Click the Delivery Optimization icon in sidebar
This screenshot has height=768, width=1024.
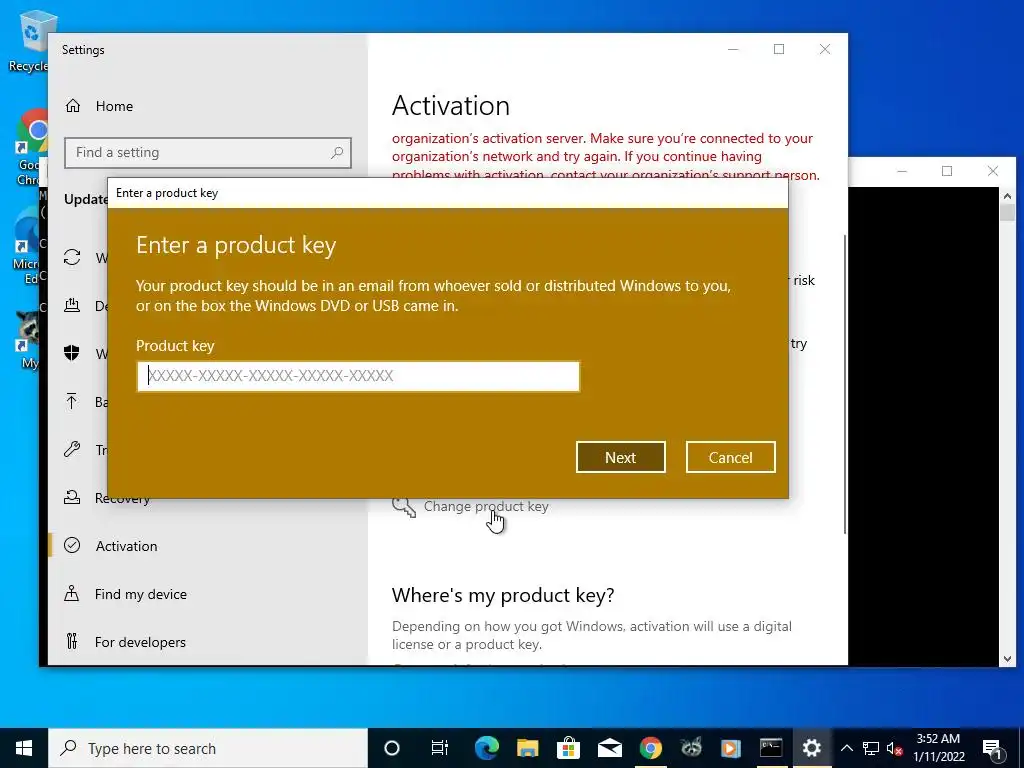click(72, 305)
